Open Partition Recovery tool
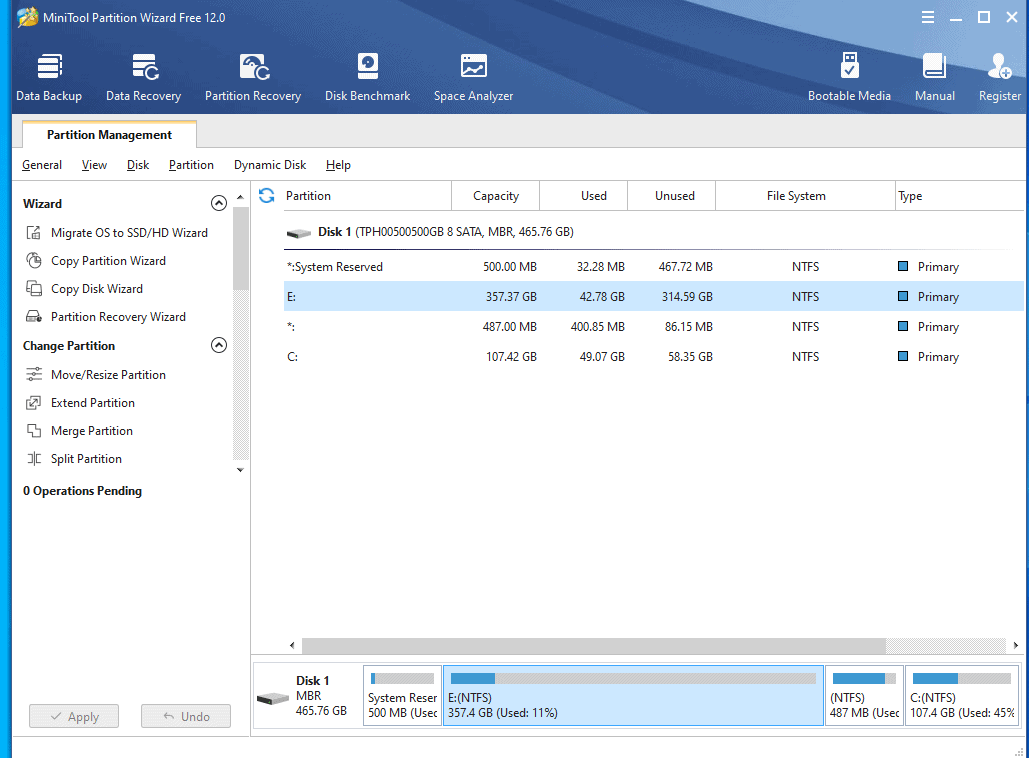The height and width of the screenshot is (758, 1029). pos(252,77)
